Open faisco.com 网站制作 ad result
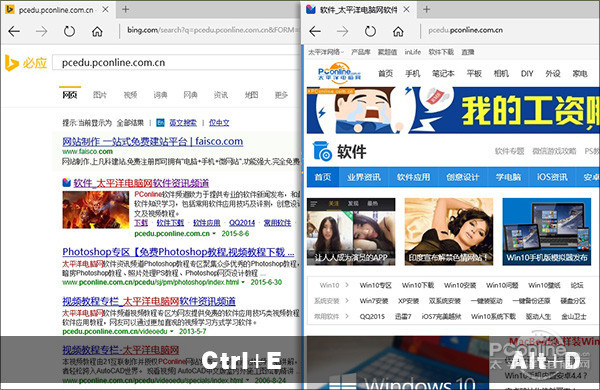This screenshot has width=600, height=390. 153,142
